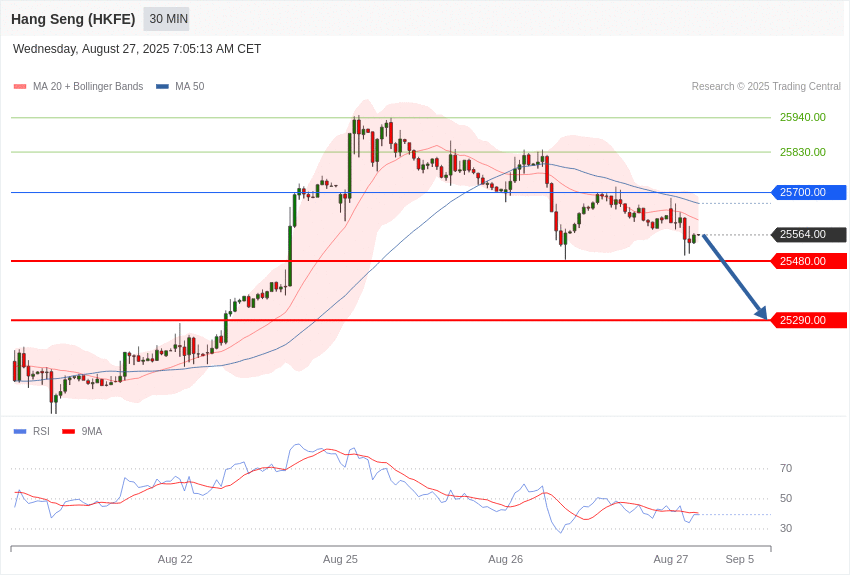Click the Aug 26 axis label
The image size is (850, 576).
point(506,559)
